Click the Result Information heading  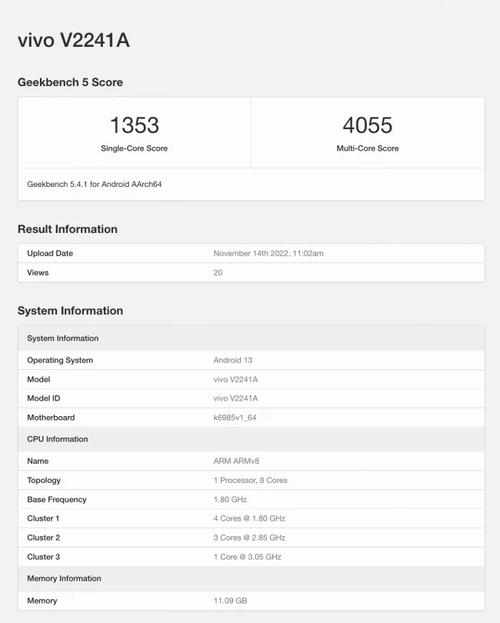point(67,229)
